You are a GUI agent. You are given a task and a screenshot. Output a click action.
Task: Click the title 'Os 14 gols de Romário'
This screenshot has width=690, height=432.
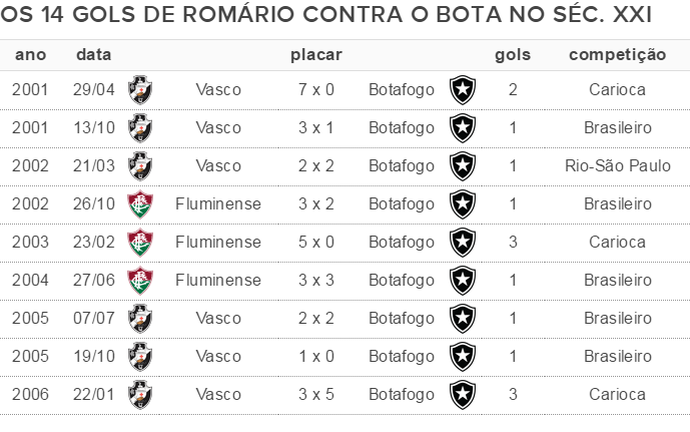148,15
